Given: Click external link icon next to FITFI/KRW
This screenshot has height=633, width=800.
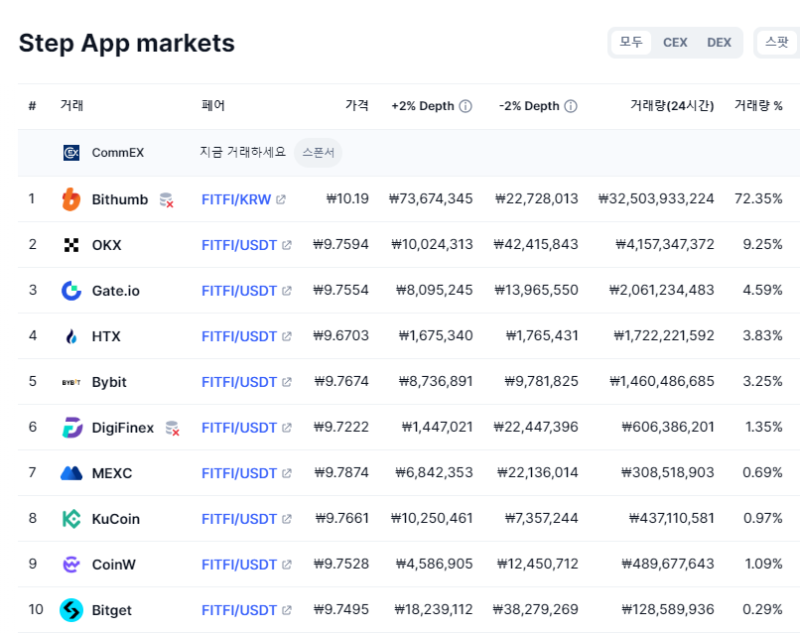Looking at the screenshot, I should [281, 199].
